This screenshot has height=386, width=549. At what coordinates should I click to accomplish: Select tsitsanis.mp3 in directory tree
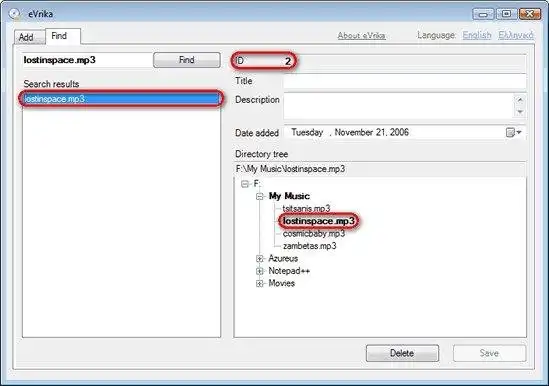tap(306, 208)
